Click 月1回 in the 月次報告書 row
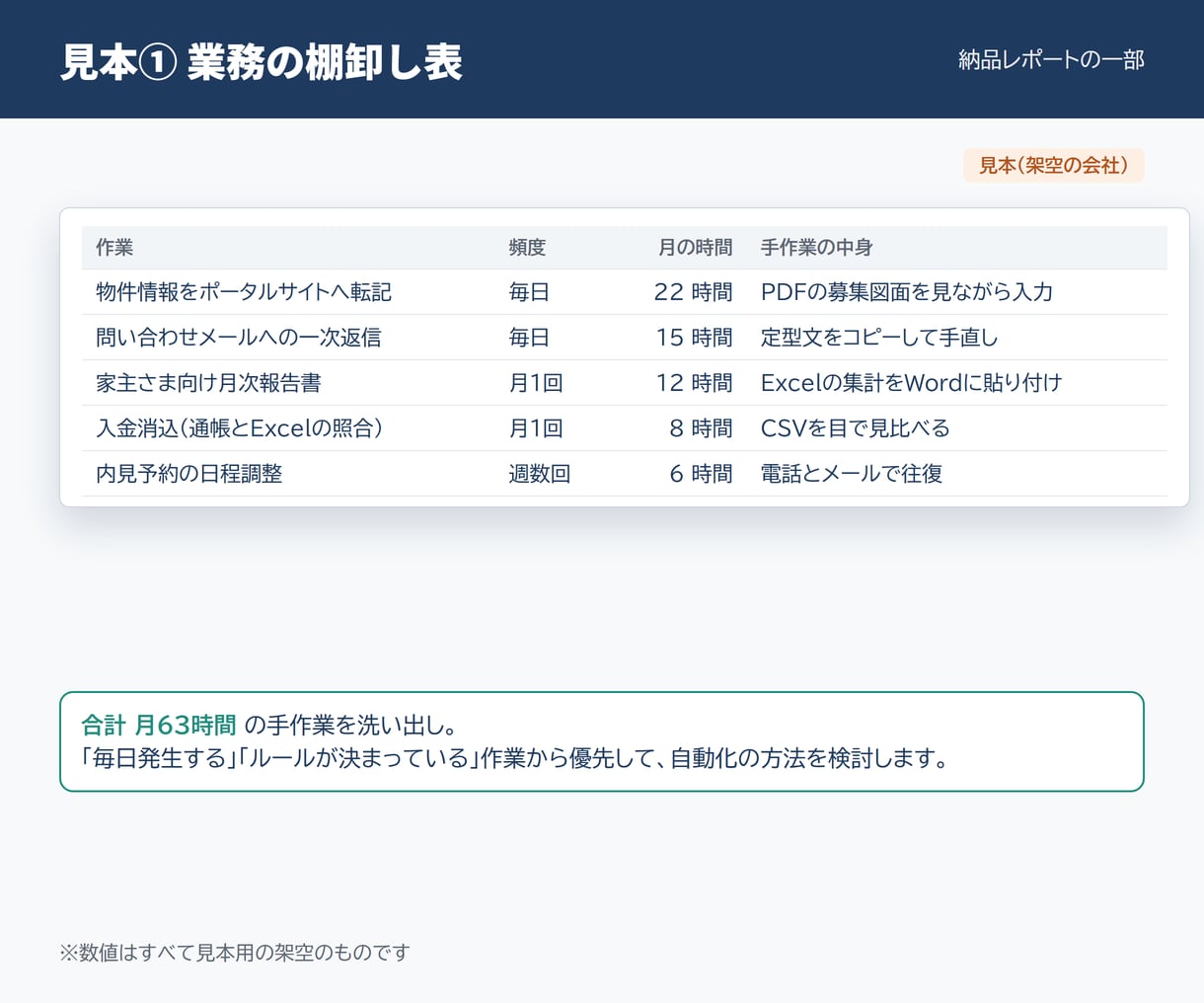The image size is (1204, 1003). coord(536,383)
